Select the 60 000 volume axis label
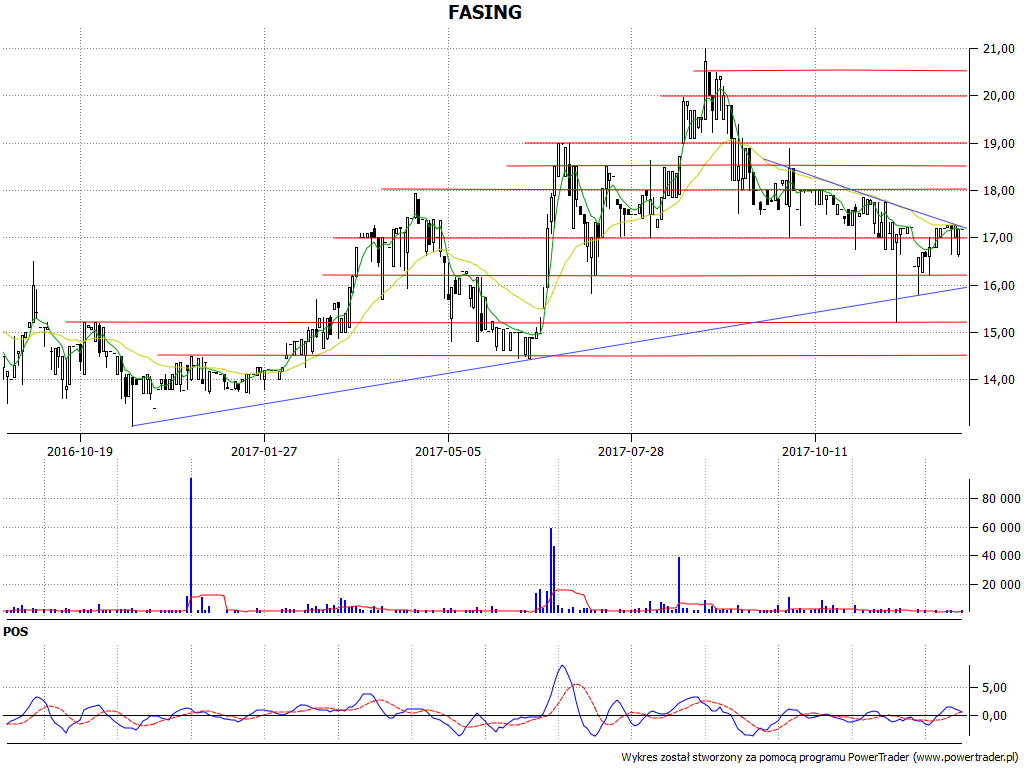Screen dimensions: 1024x768 click(1001, 528)
